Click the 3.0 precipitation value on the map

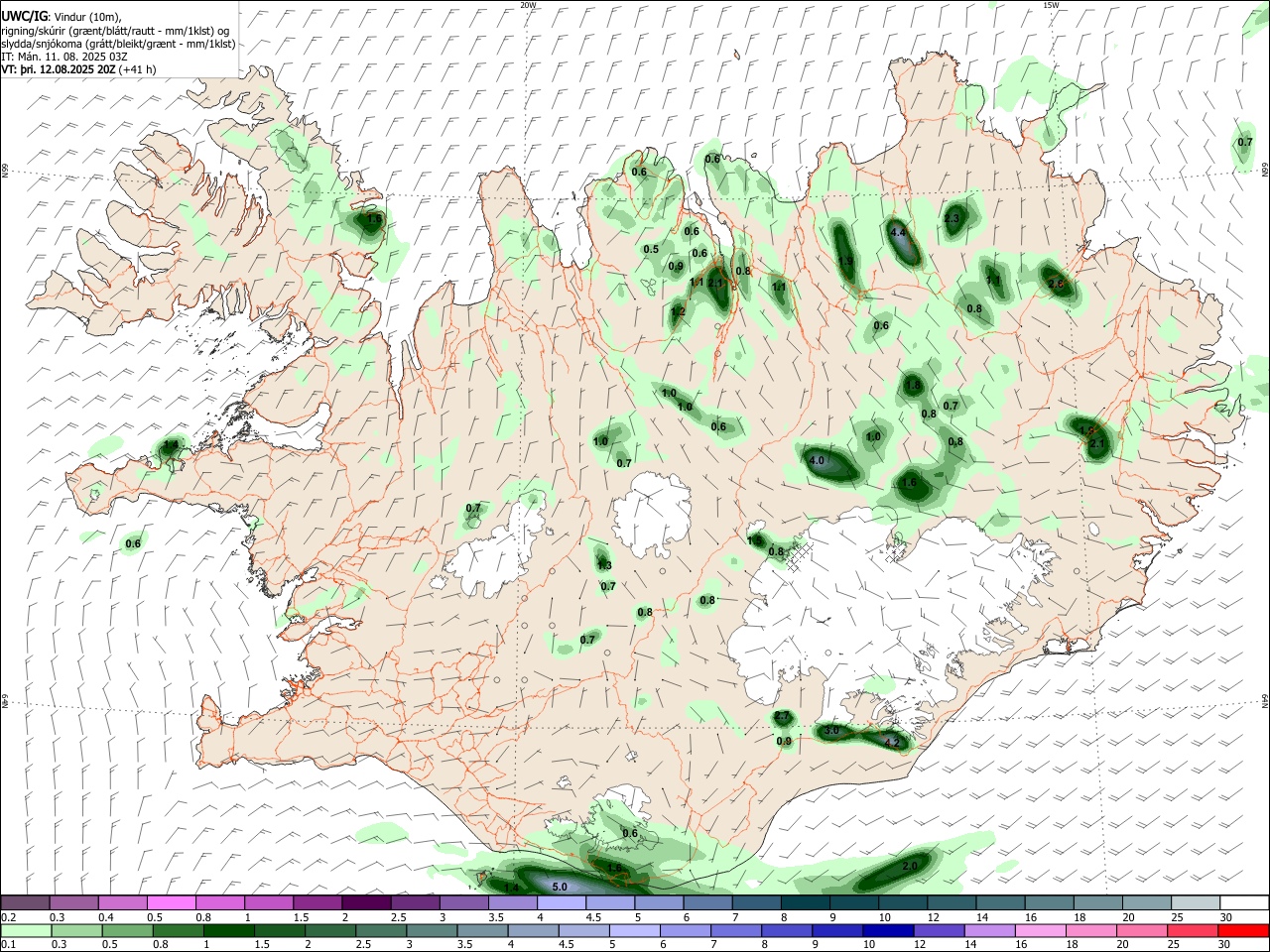coord(832,730)
